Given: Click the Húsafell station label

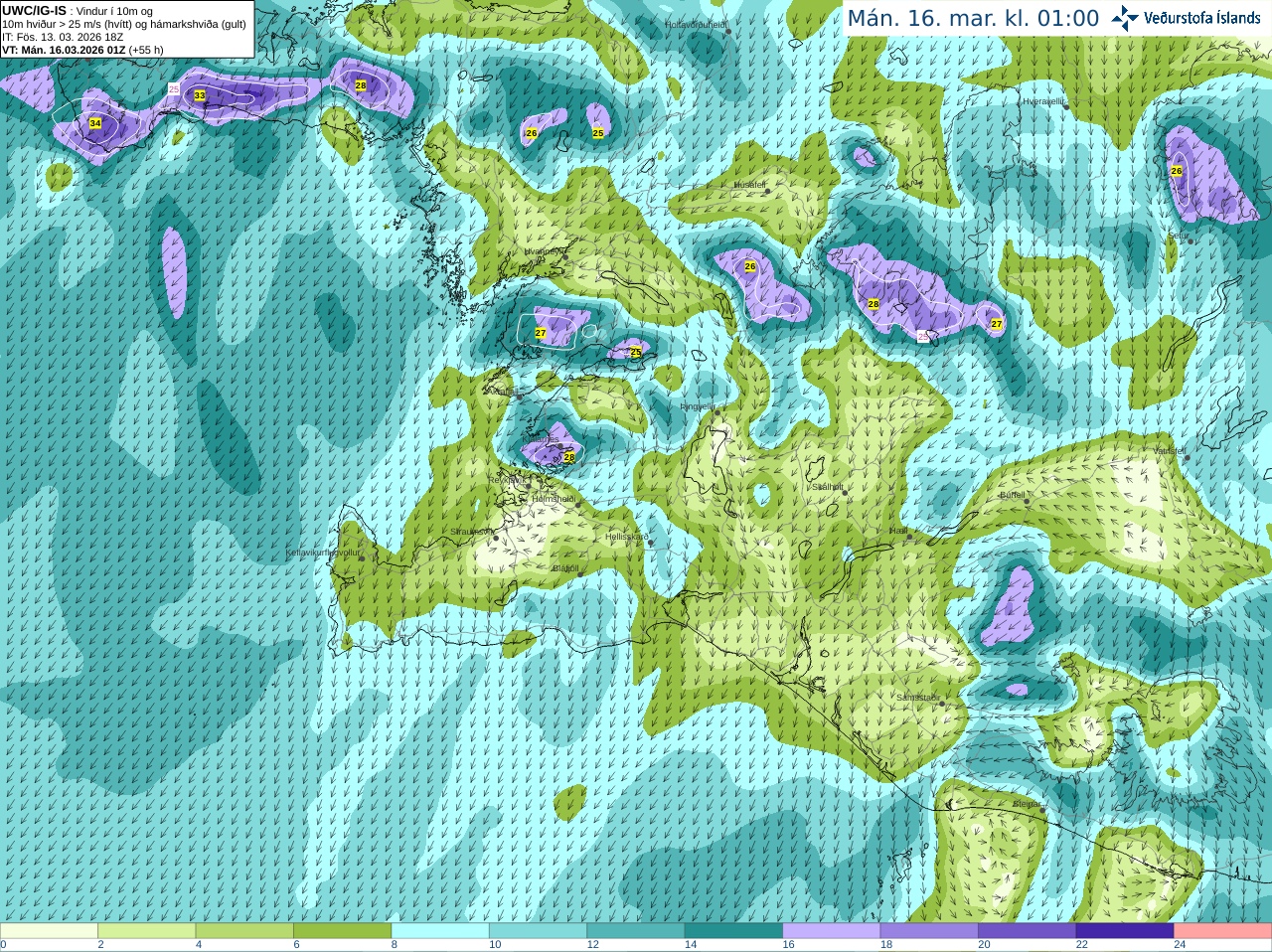Looking at the screenshot, I should click(x=749, y=185).
